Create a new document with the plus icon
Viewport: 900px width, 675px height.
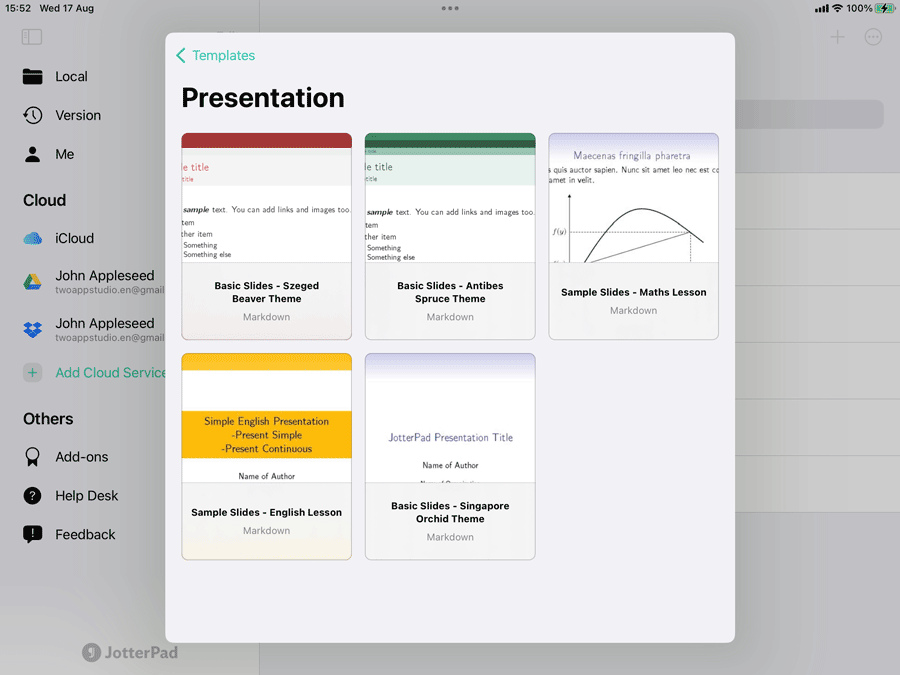(x=837, y=36)
